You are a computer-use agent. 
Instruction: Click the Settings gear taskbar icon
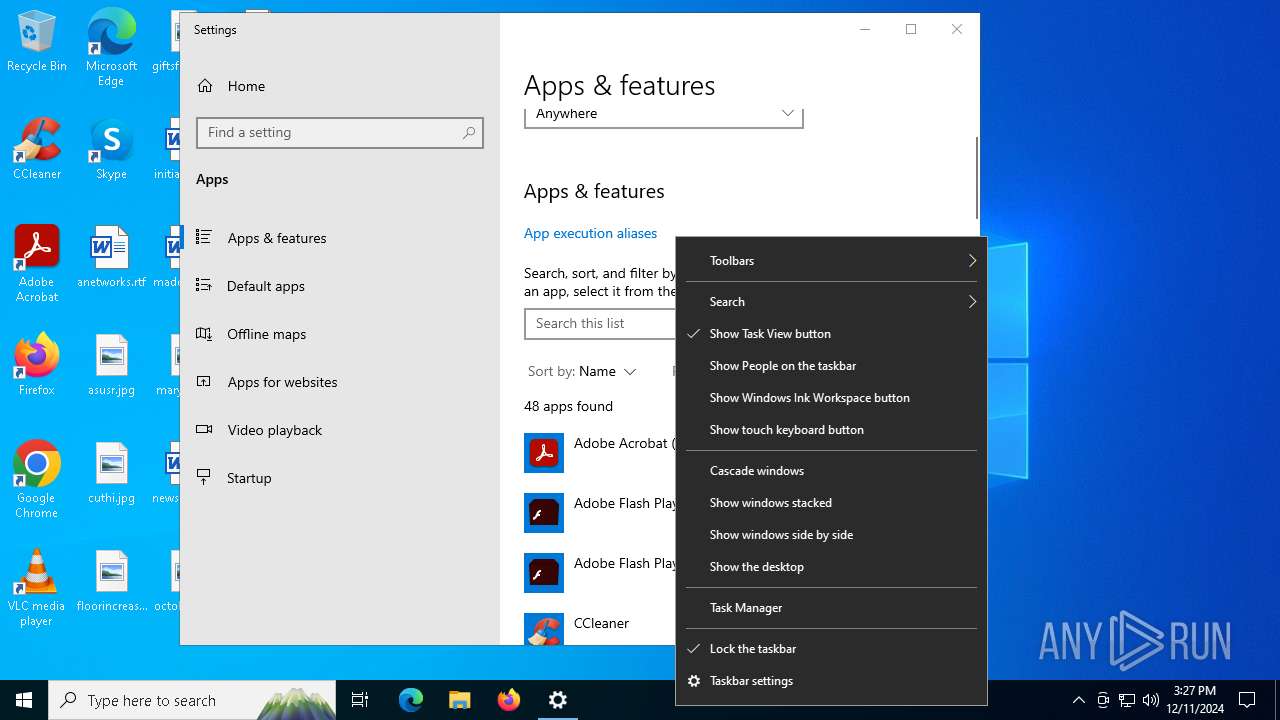[558, 700]
